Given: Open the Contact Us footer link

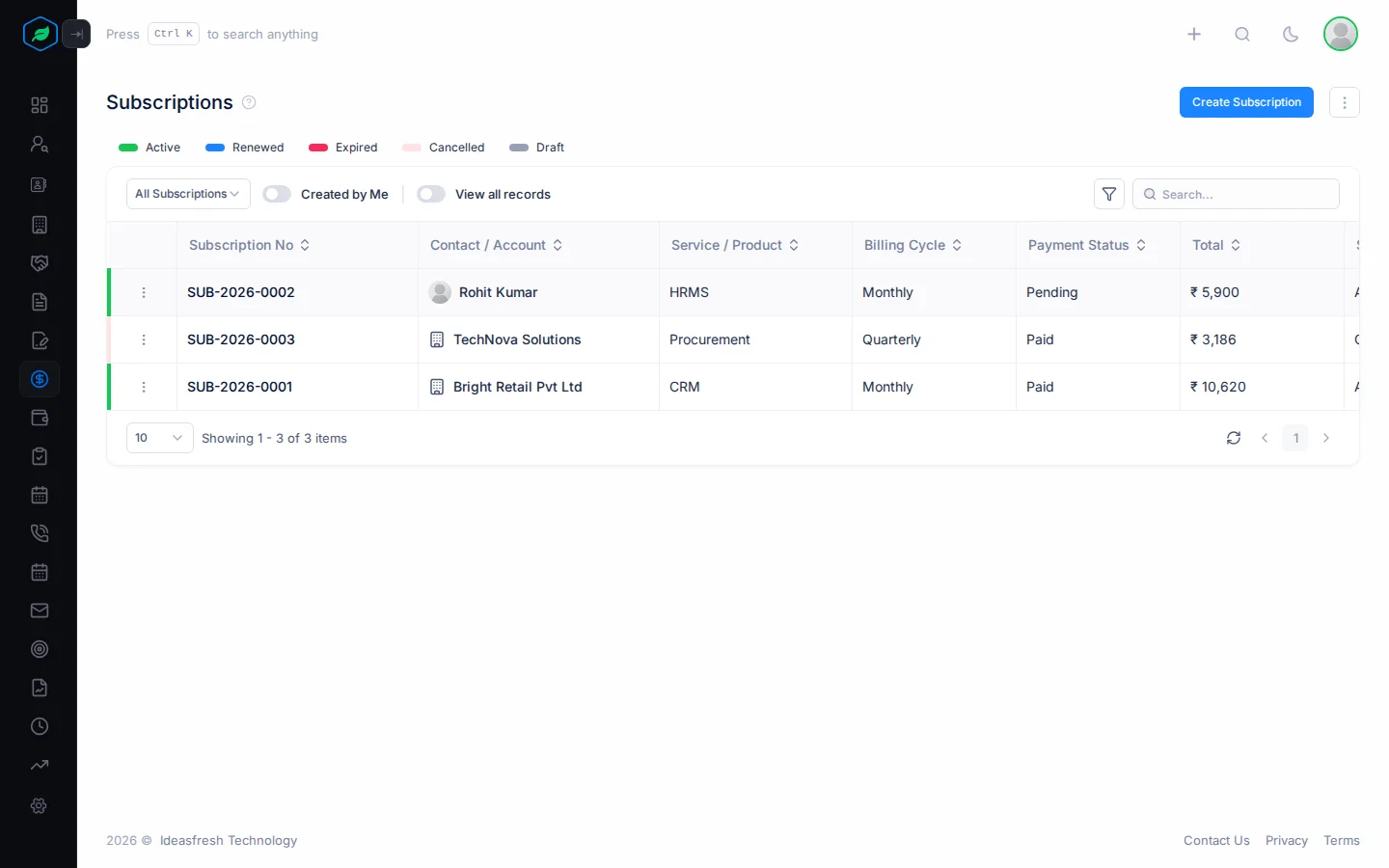Looking at the screenshot, I should [1216, 841].
